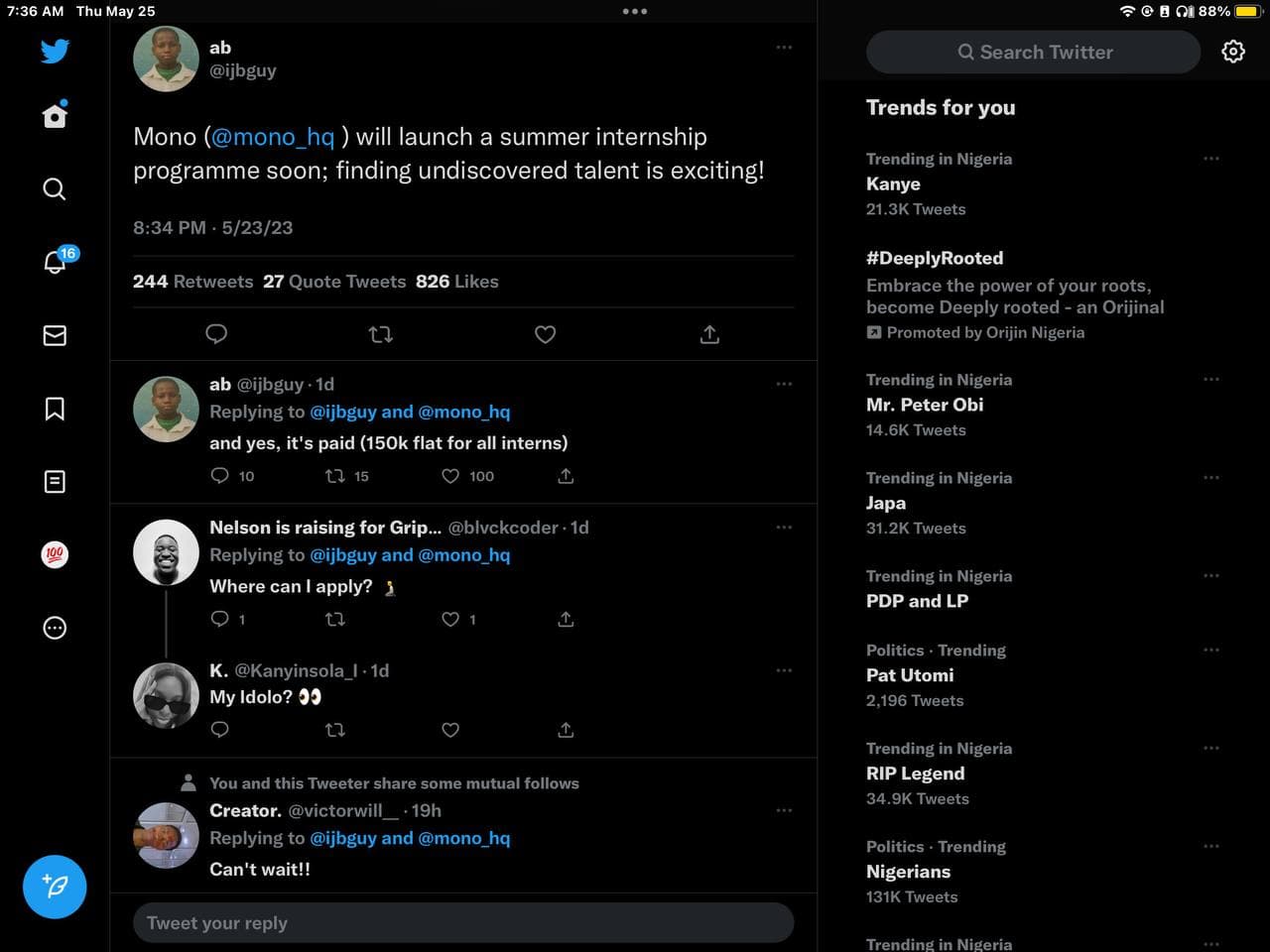
Task: Open @mono_hq mention in main tweet
Action: tap(273, 137)
